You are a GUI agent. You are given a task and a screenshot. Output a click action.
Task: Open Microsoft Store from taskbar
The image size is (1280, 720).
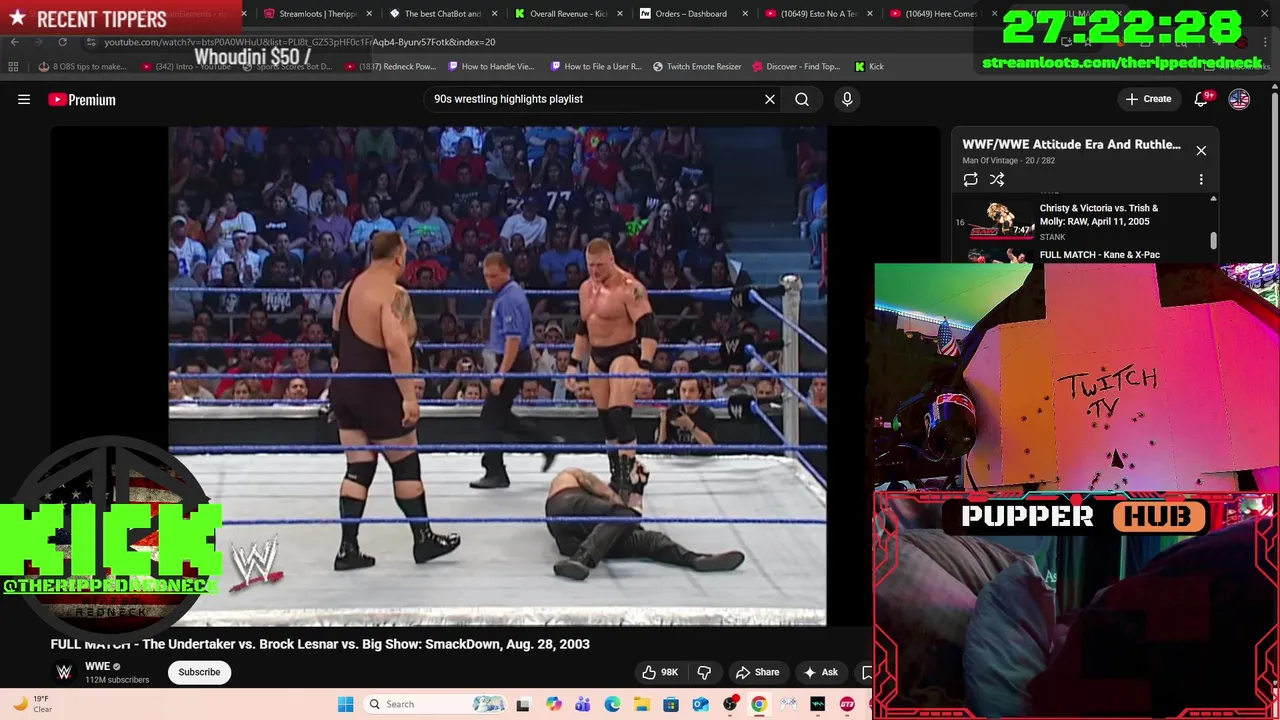click(671, 704)
